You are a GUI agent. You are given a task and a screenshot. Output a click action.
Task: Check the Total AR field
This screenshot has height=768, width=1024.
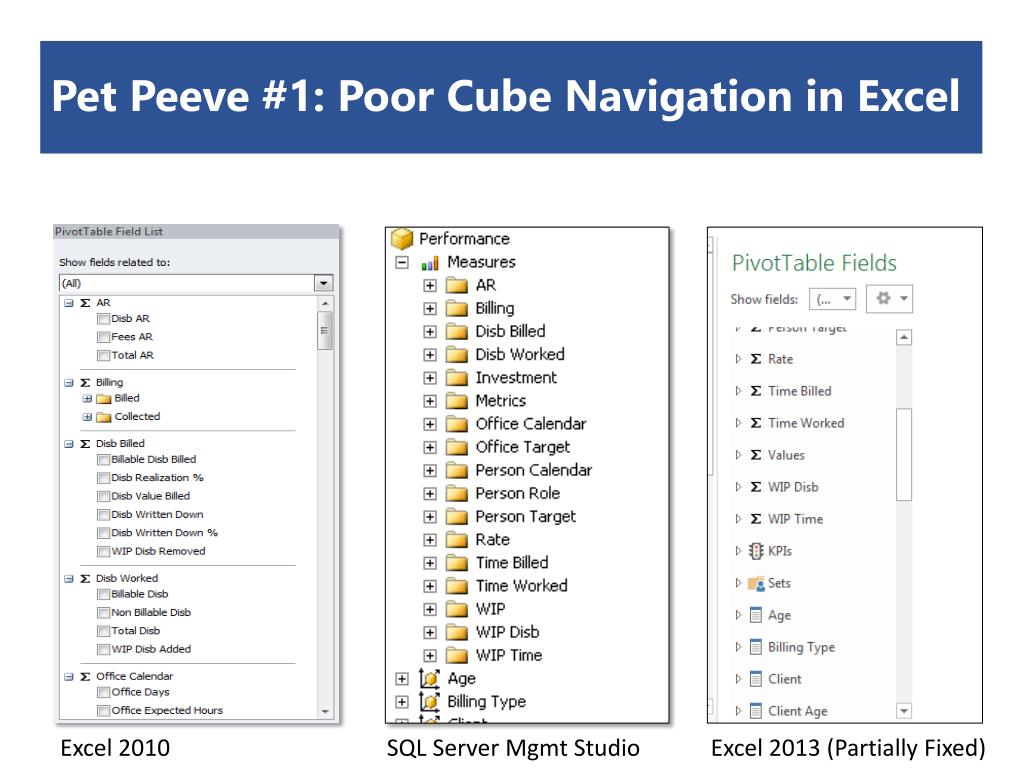tap(103, 355)
